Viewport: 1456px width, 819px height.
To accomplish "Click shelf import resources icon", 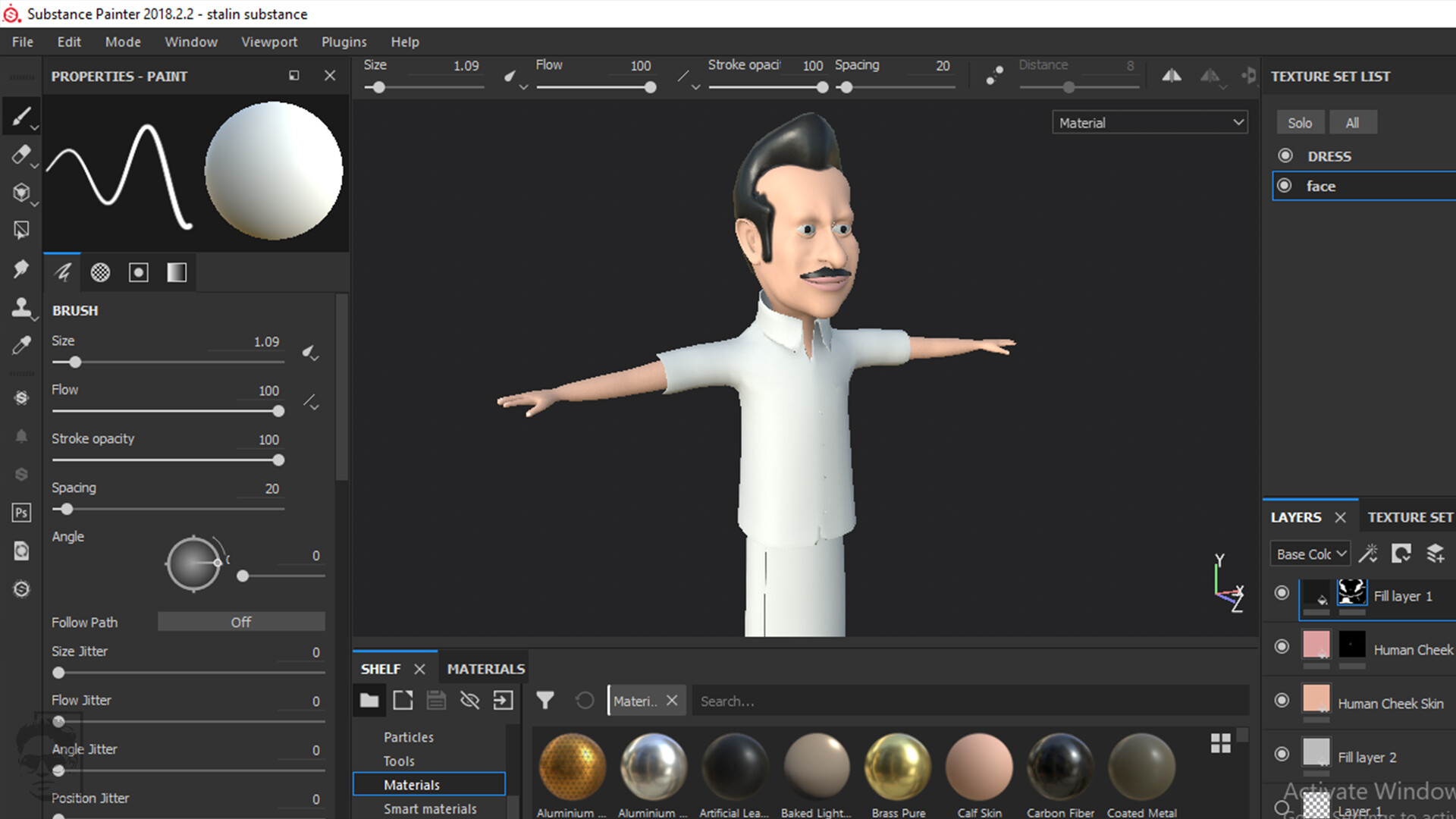I will pyautogui.click(x=504, y=701).
